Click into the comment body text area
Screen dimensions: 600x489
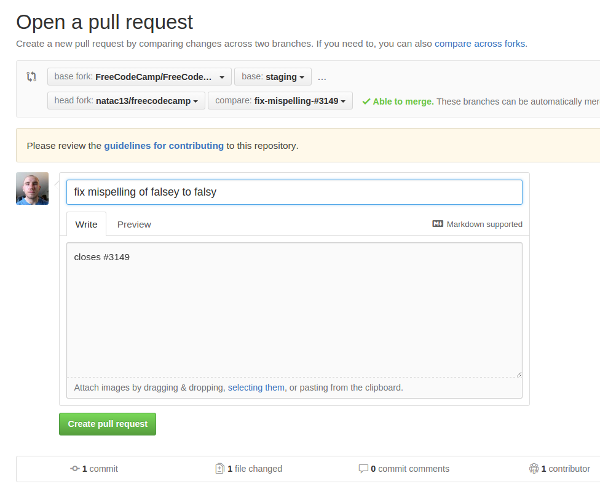coord(294,310)
